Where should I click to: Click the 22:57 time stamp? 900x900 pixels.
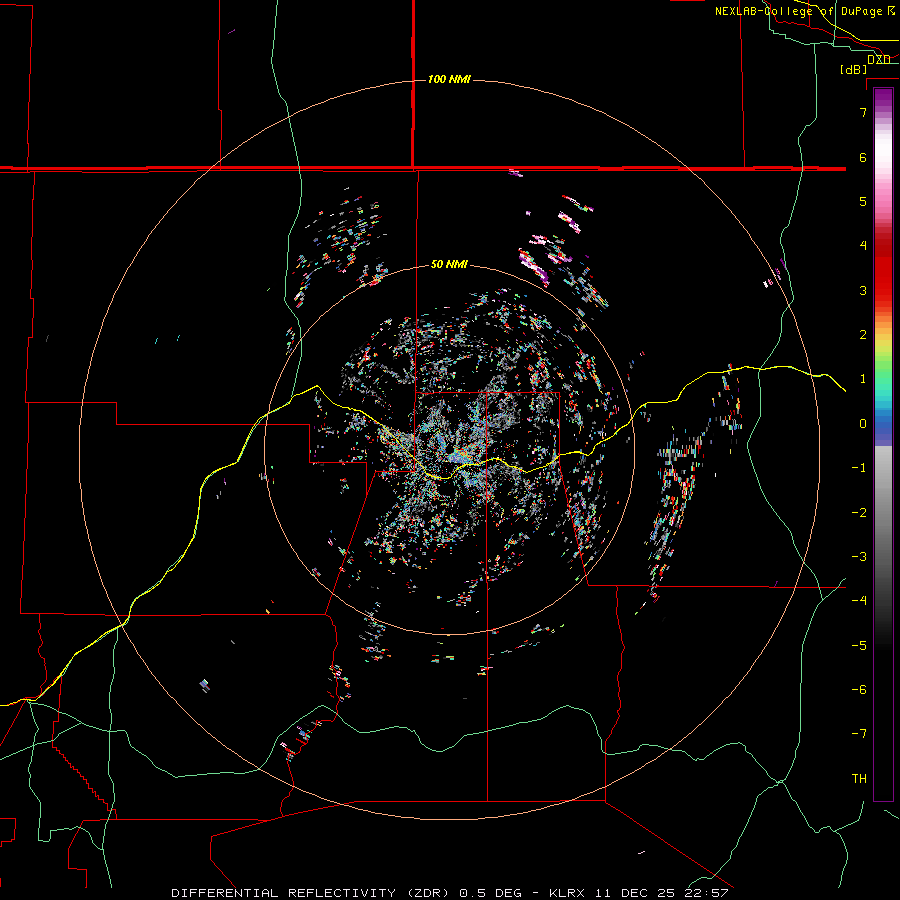(709, 893)
